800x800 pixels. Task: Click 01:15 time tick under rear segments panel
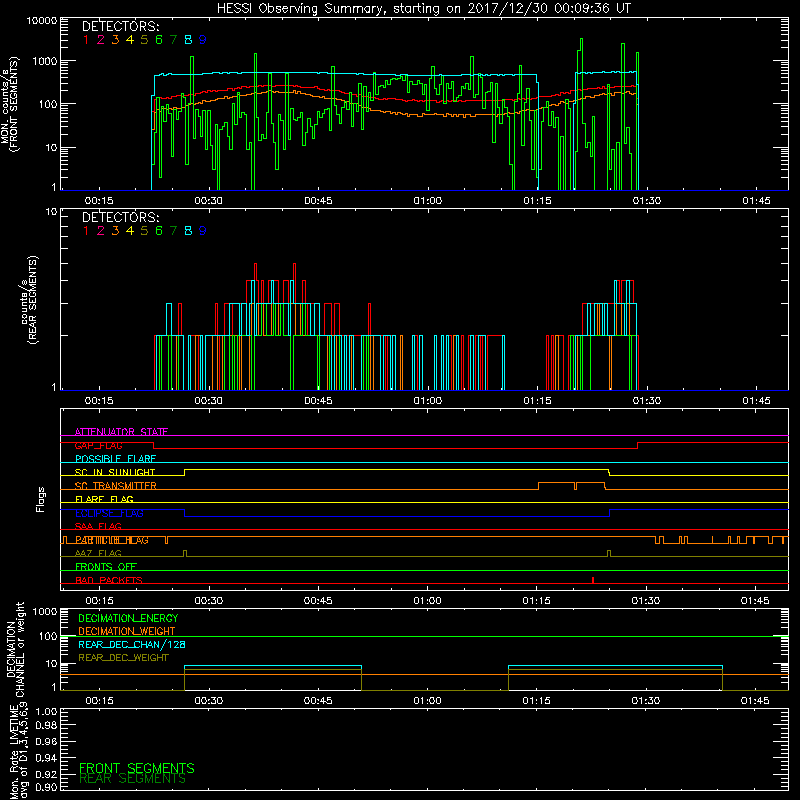(x=537, y=401)
